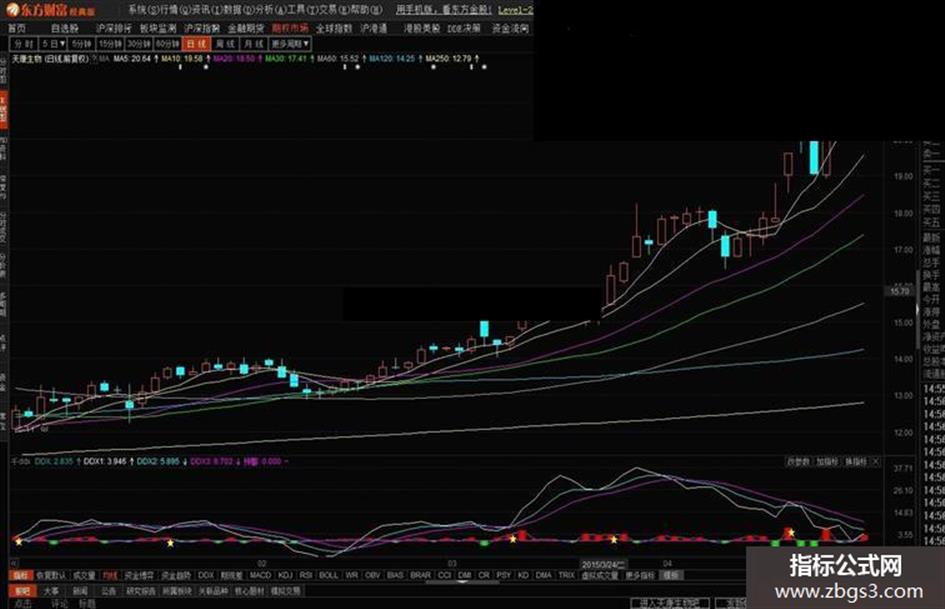The width and height of the screenshot is (945, 609).
Task: Select the 成交量 indicator tab
Action: [84, 576]
